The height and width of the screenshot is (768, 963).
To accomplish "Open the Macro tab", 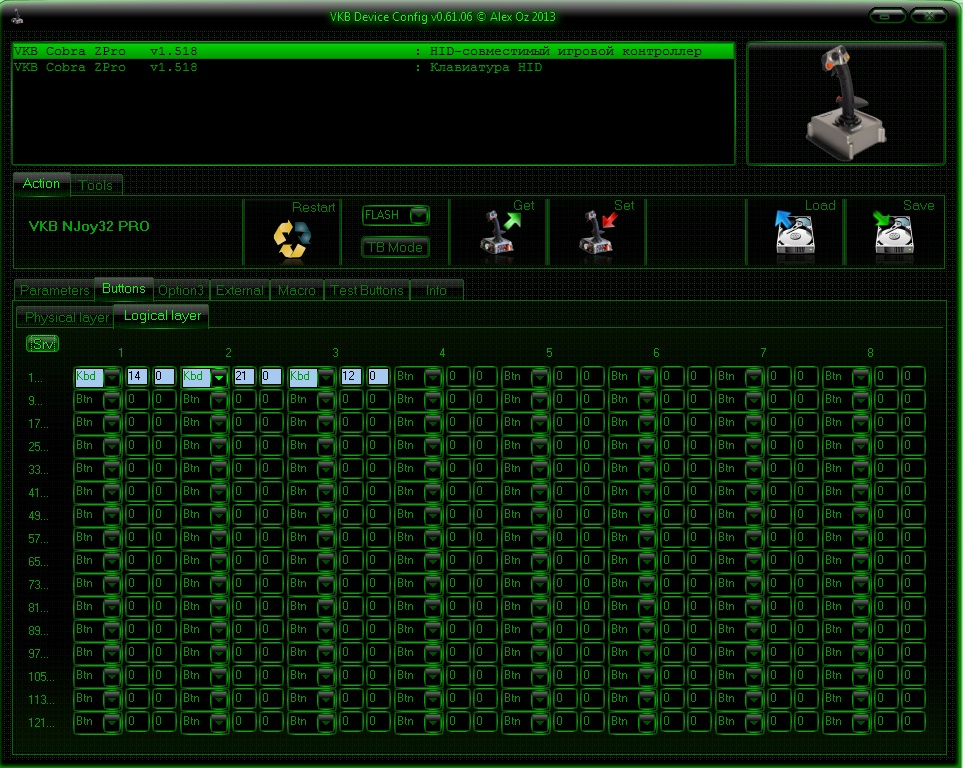I will [x=296, y=290].
